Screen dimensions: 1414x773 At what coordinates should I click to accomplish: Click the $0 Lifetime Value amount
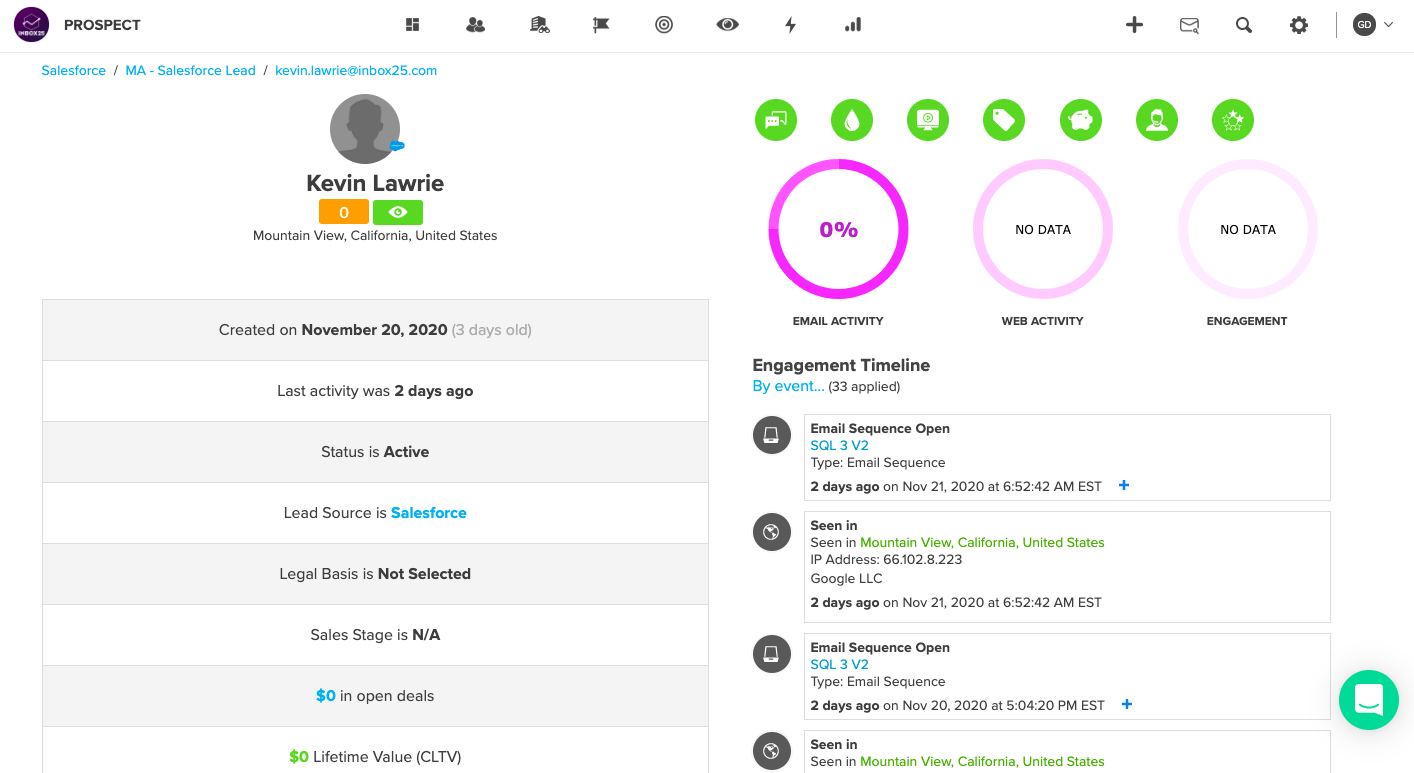click(x=299, y=757)
